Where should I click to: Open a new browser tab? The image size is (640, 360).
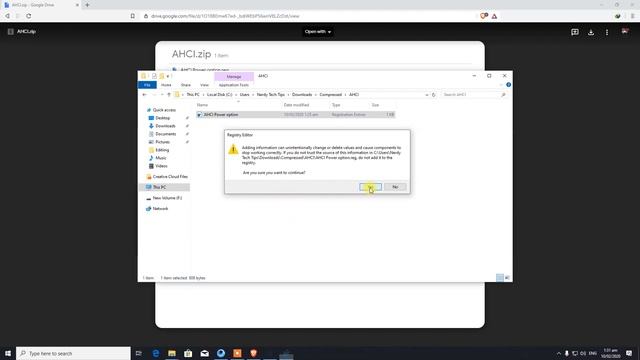click(87, 5)
